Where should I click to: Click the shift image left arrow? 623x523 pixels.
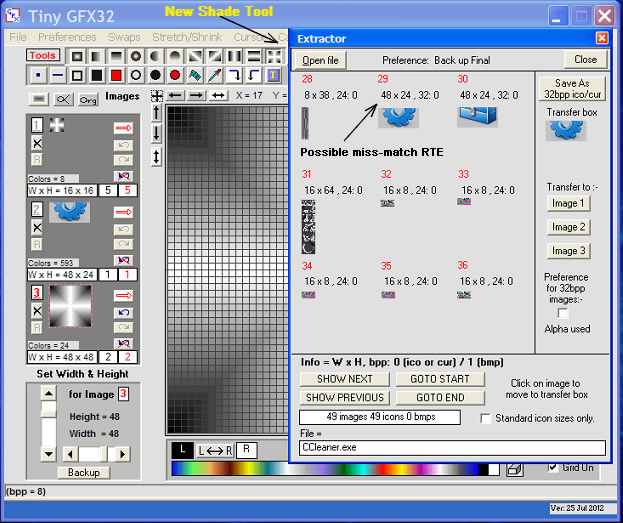(x=175, y=96)
